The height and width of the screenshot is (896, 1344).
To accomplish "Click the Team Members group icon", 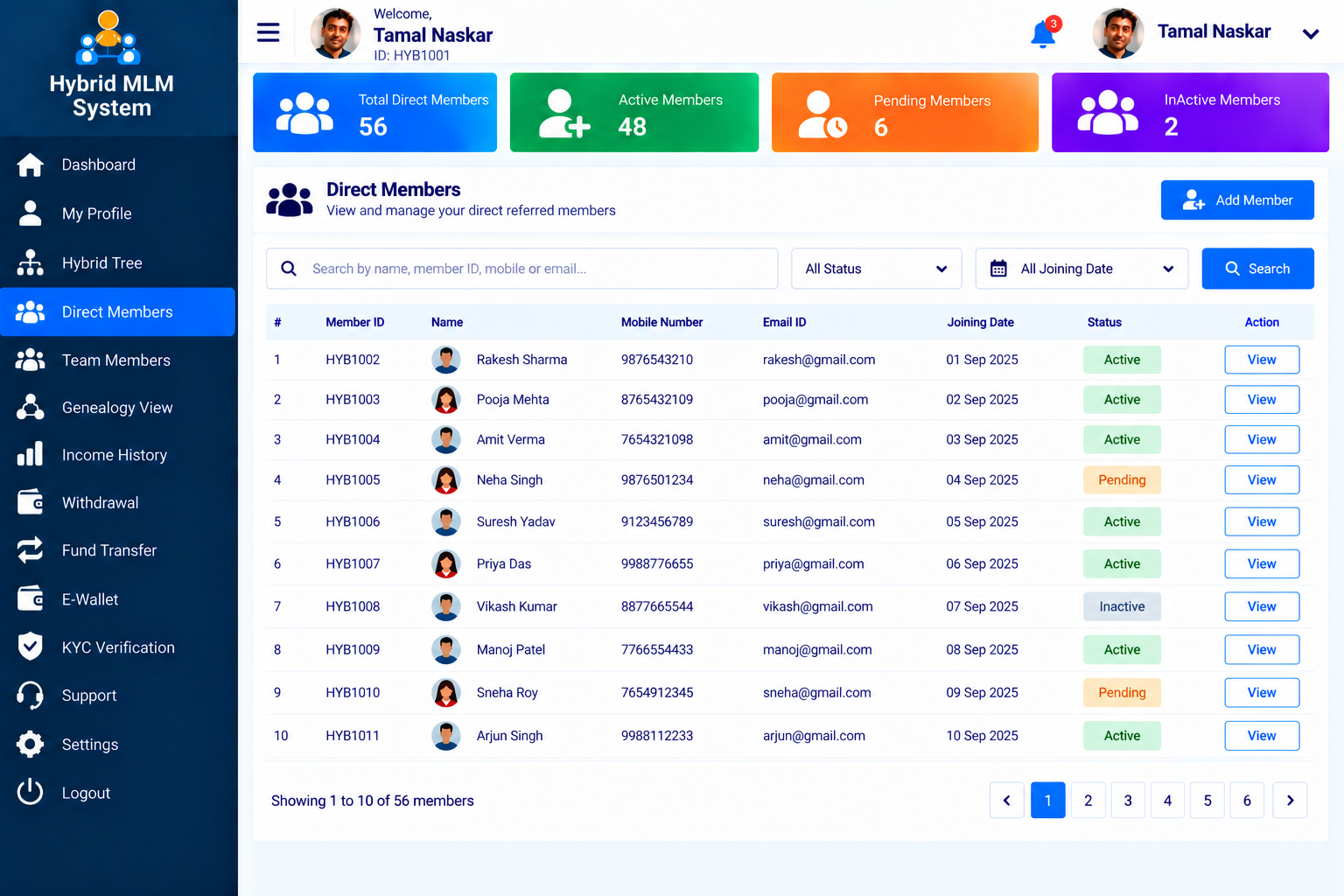I will click(x=31, y=360).
